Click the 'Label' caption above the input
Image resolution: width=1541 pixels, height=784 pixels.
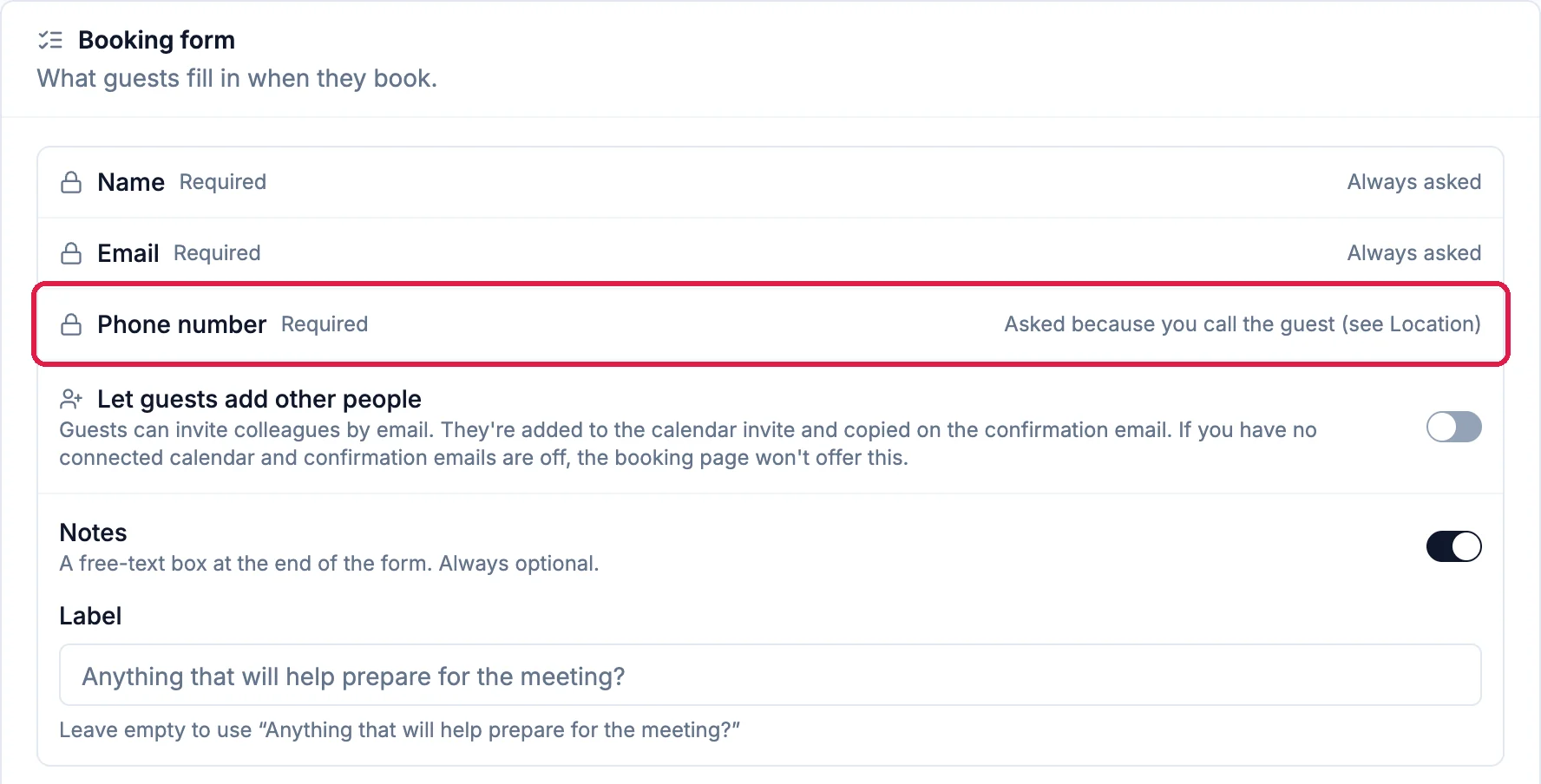90,616
